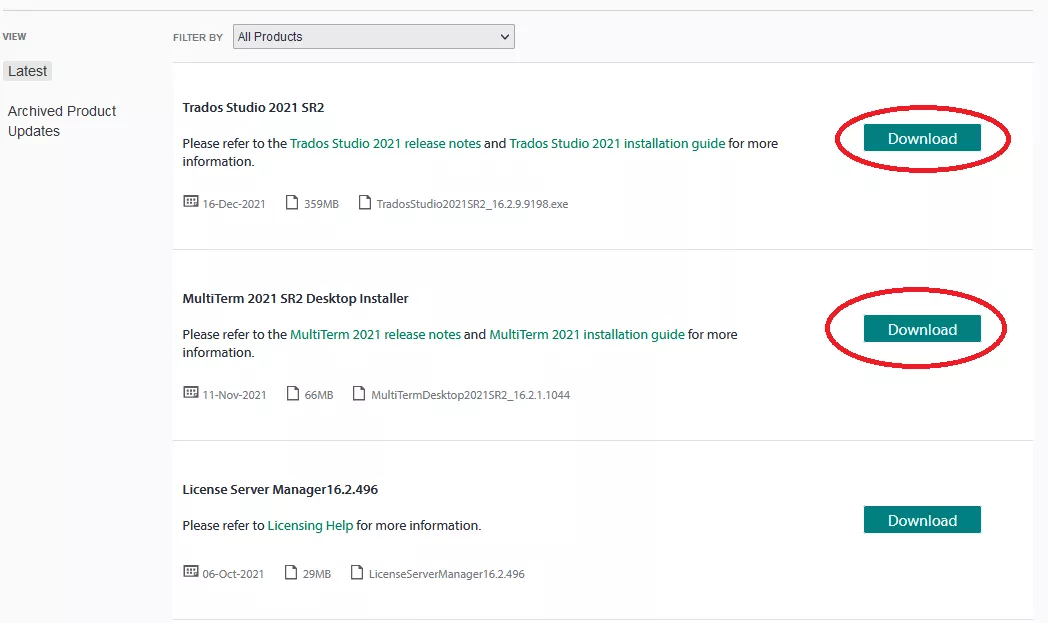
Task: Click the date 06-Oct-2021
Action: point(233,574)
